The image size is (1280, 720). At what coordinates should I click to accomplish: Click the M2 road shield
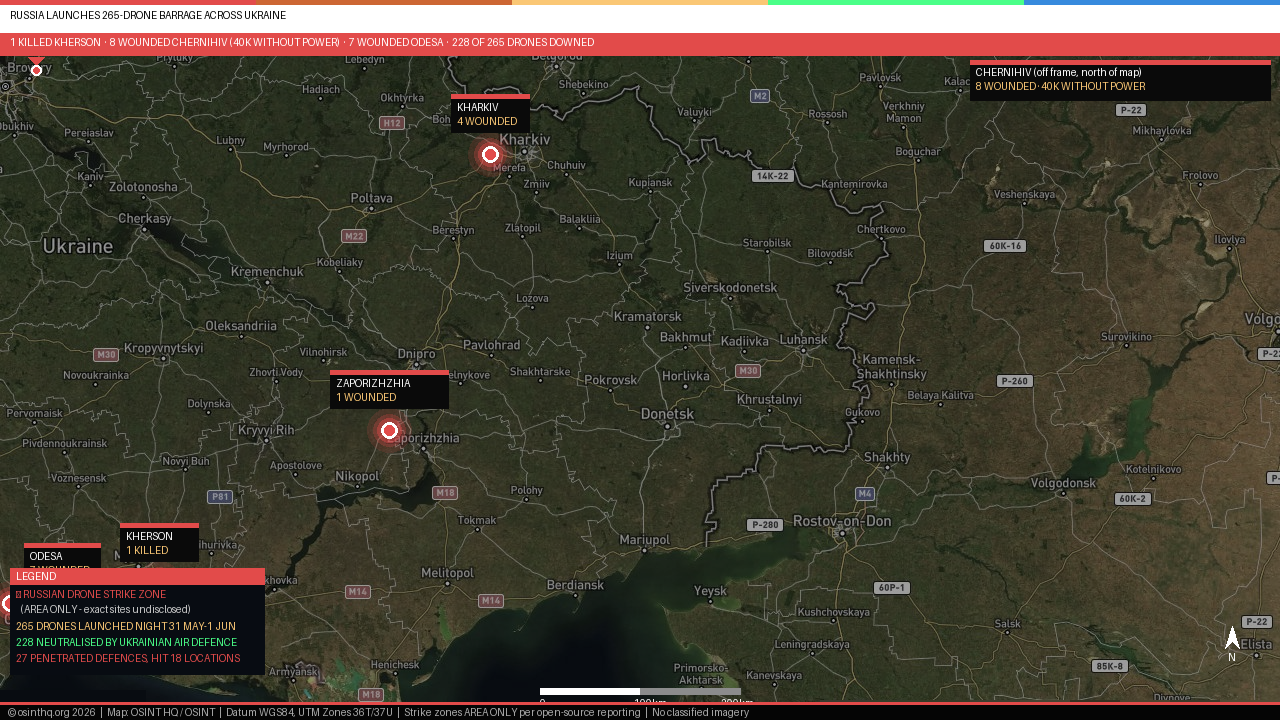760,96
